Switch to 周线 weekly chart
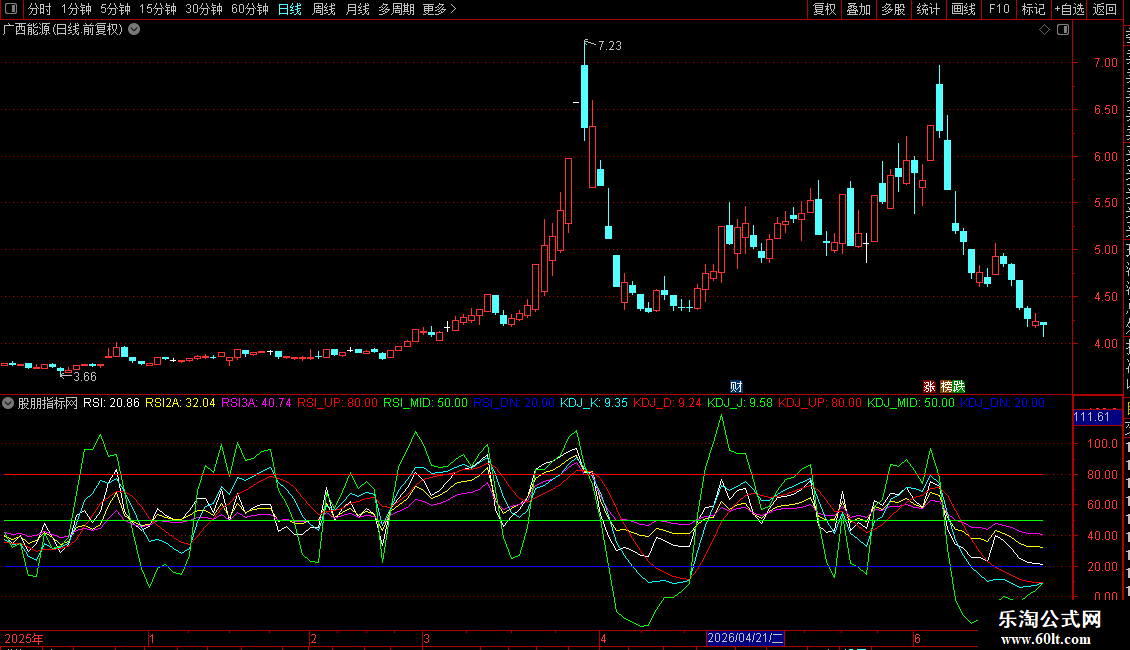This screenshot has height=650, width=1130. pyautogui.click(x=324, y=9)
